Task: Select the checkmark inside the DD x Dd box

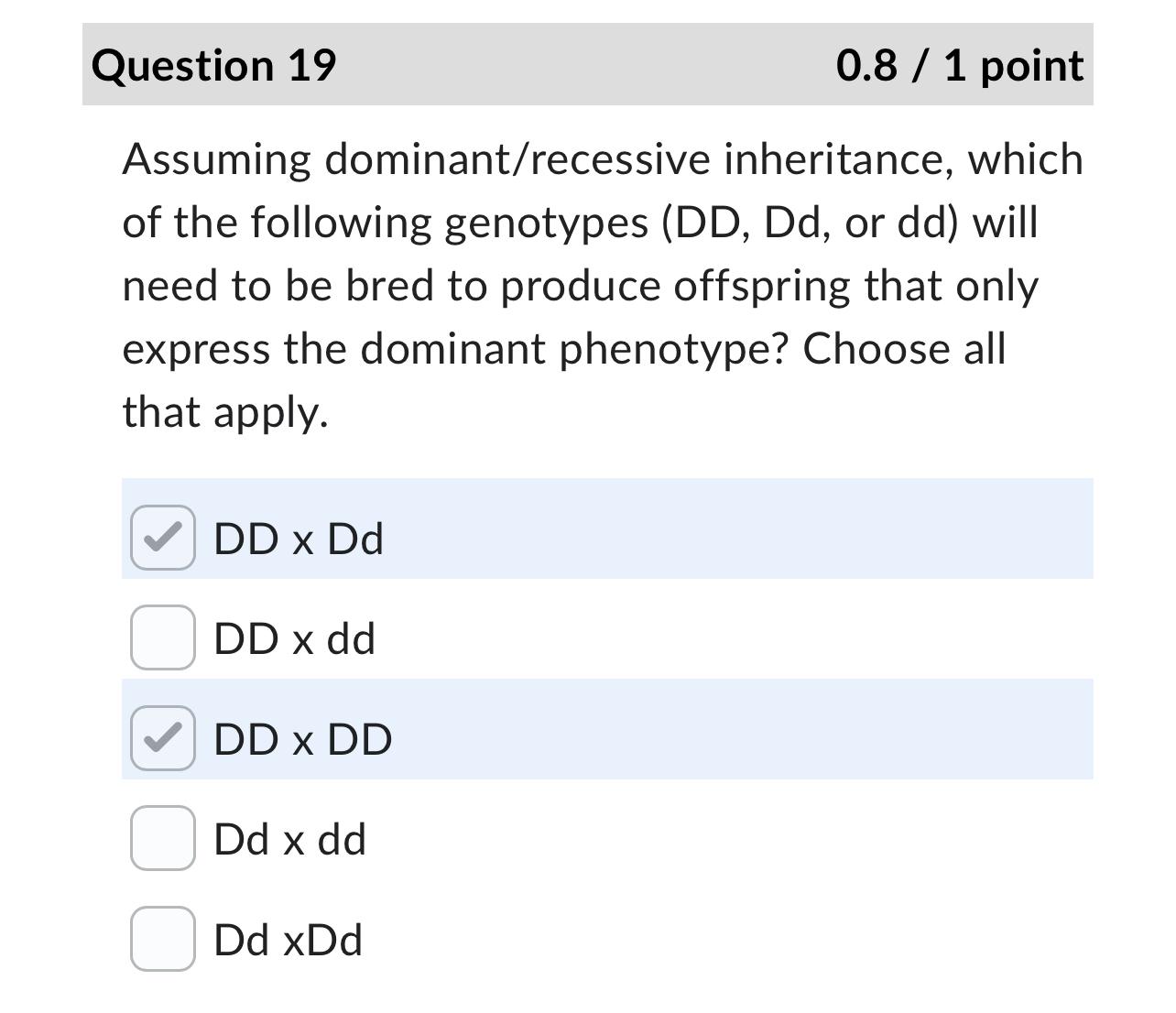Action: (x=162, y=539)
